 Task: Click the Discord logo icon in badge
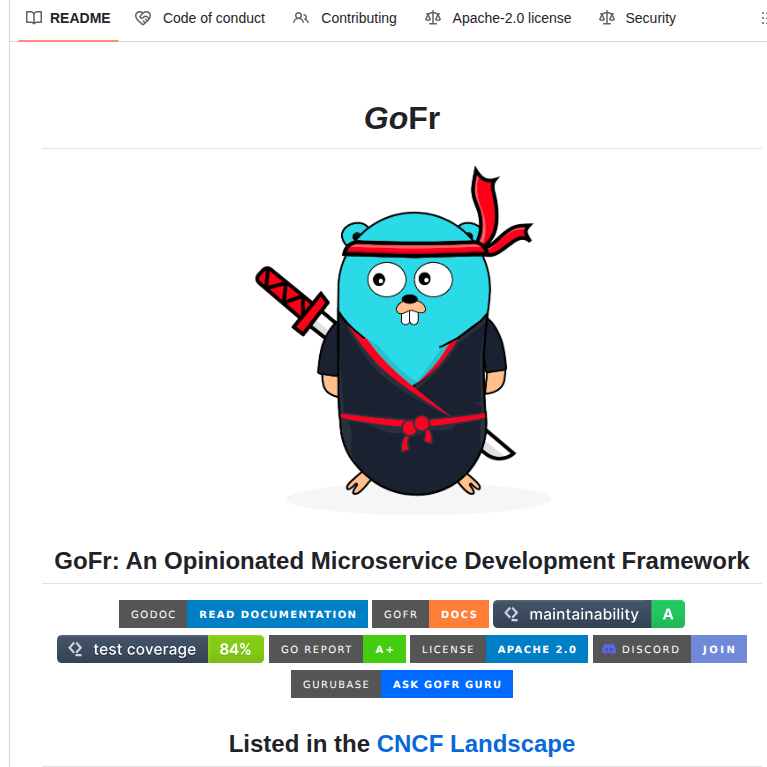click(609, 649)
